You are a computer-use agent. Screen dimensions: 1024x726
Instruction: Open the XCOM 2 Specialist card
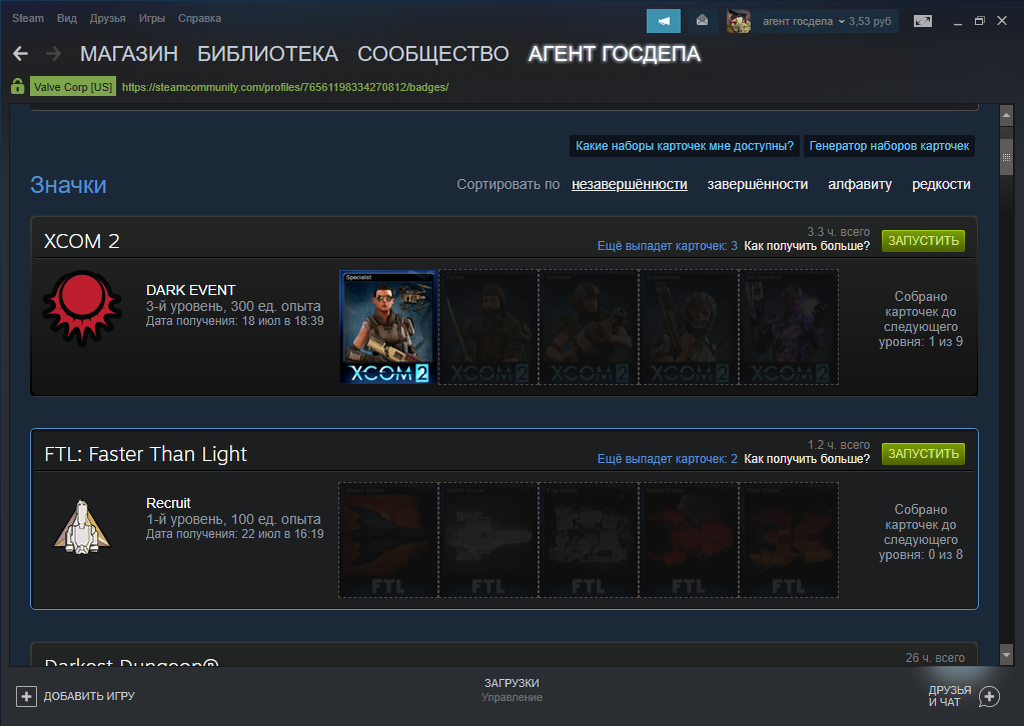[x=388, y=327]
